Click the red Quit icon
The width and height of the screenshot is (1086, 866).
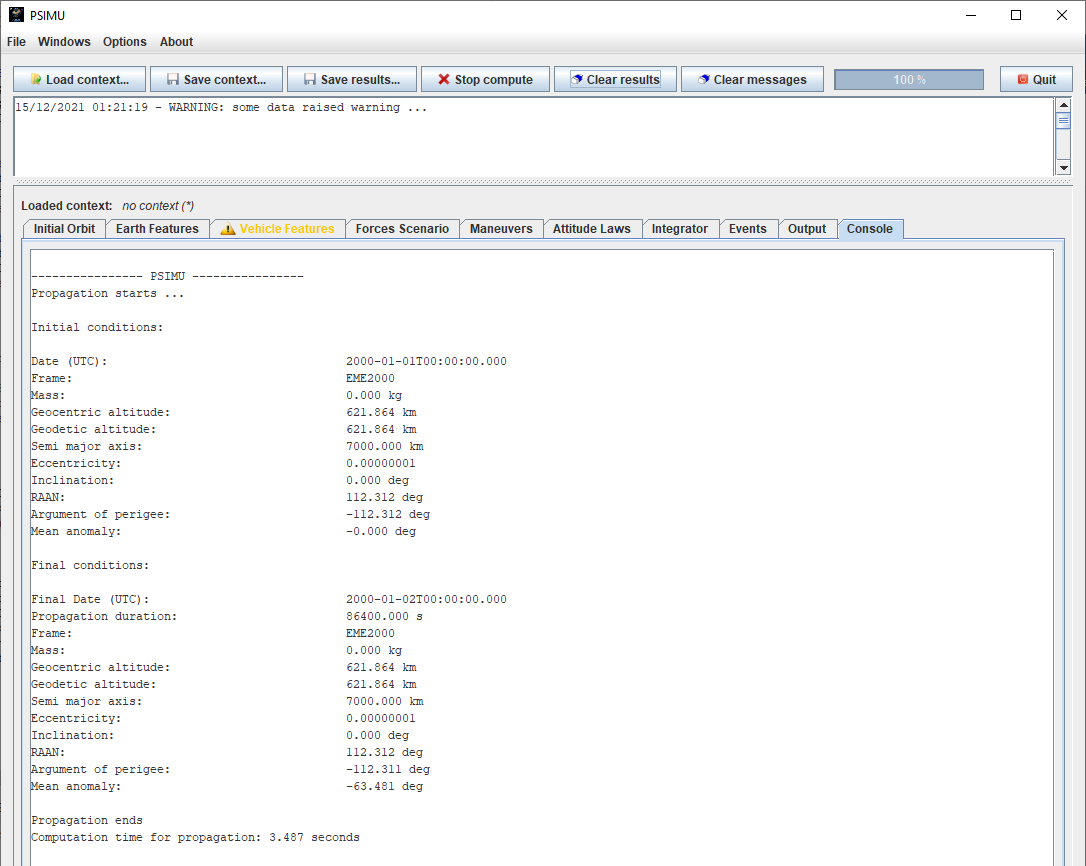[1022, 80]
